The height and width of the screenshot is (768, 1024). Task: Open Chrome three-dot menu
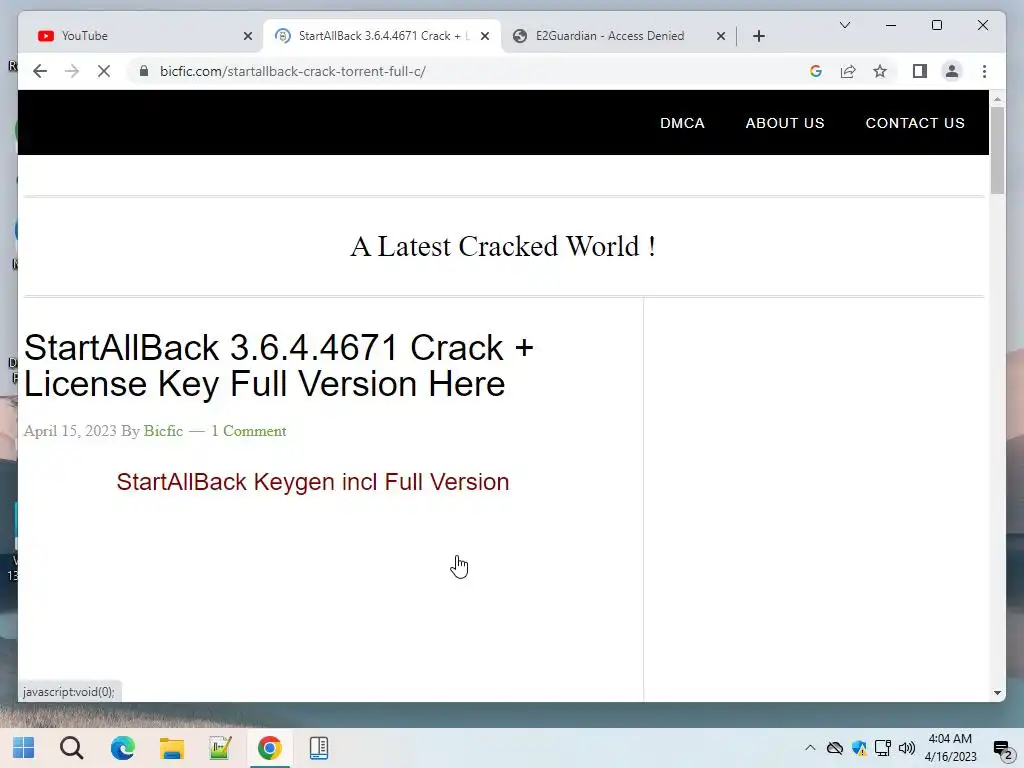(x=984, y=71)
